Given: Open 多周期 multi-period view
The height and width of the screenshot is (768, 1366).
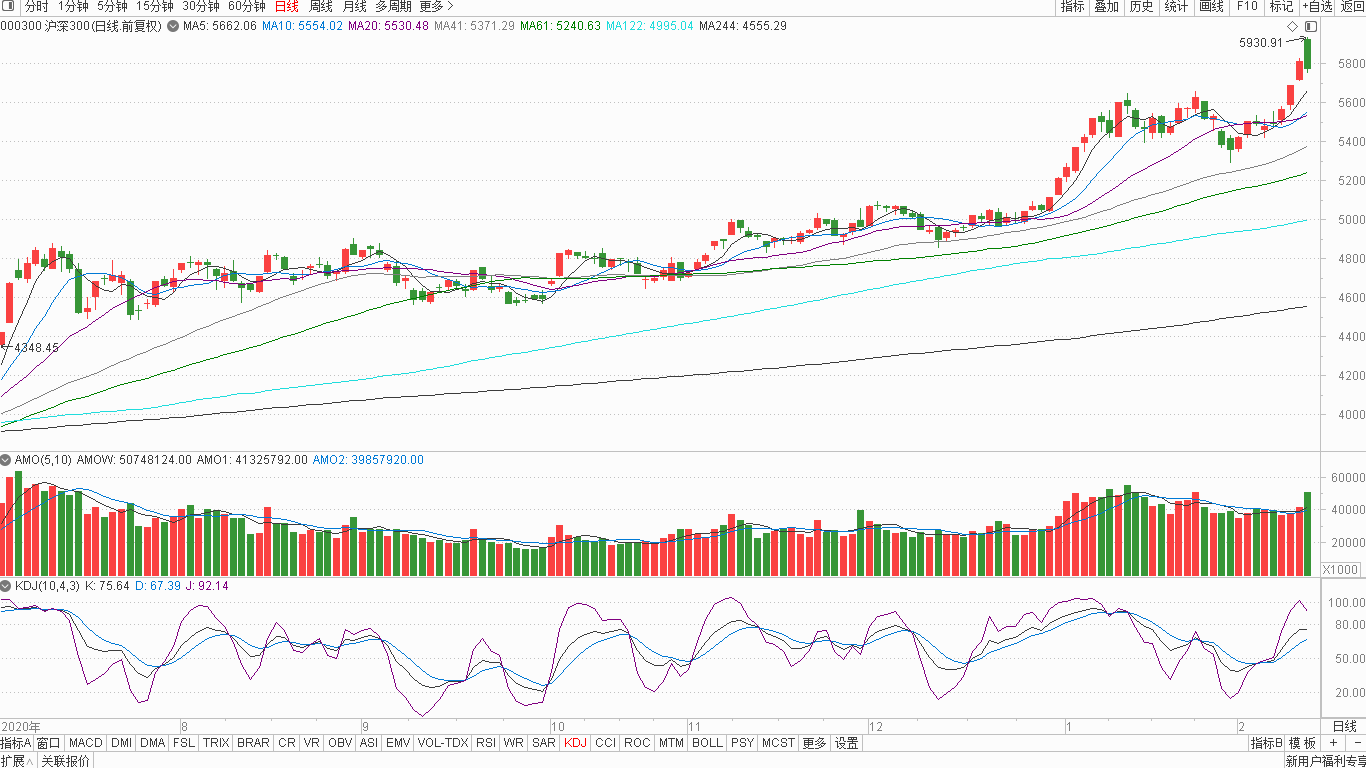Looking at the screenshot, I should click(x=393, y=6).
